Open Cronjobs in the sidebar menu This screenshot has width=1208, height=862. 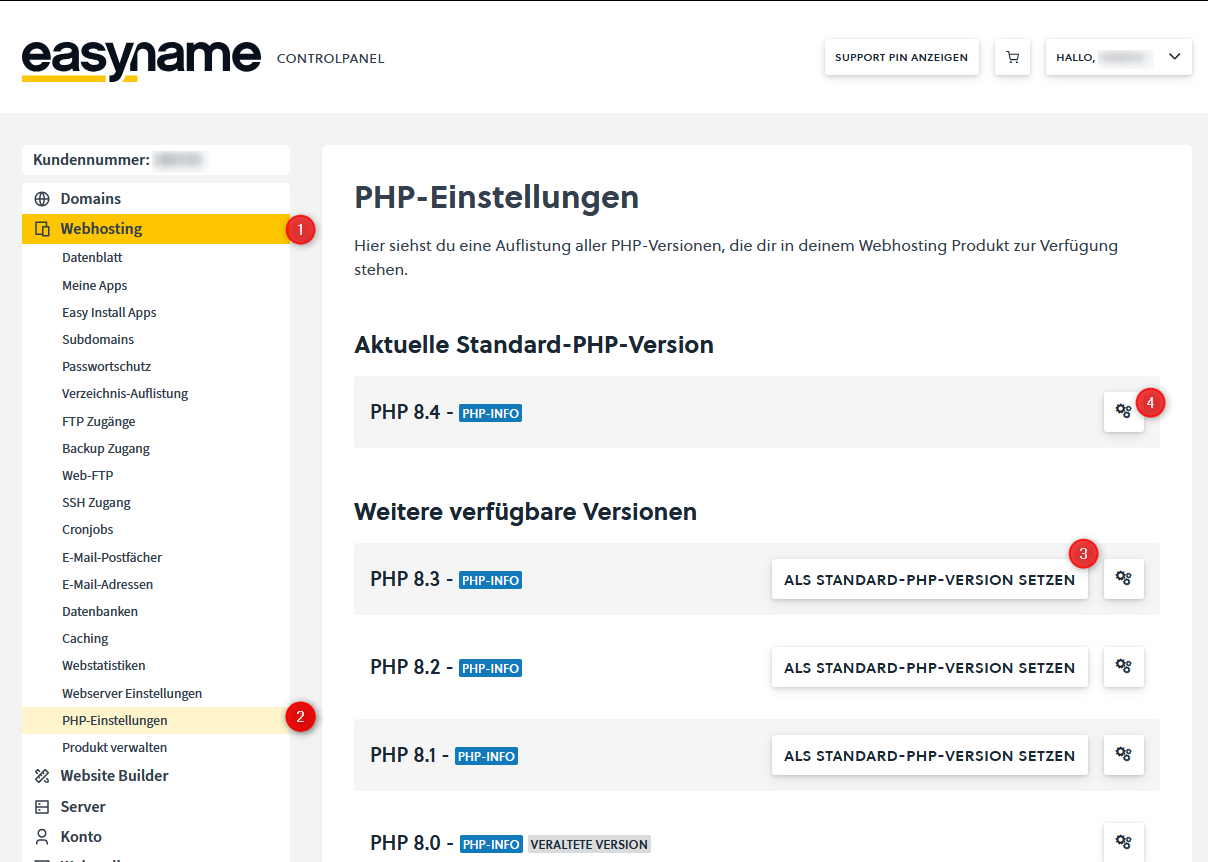tap(87, 530)
